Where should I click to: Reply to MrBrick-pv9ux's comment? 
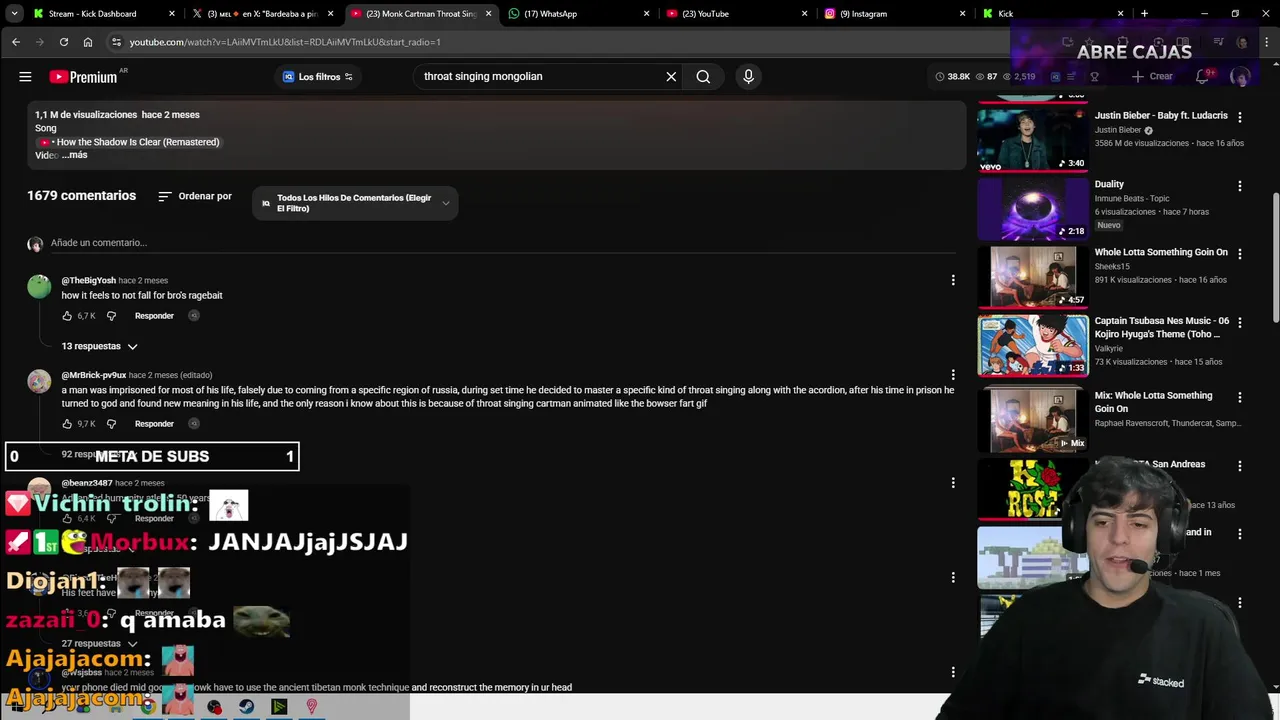[x=154, y=424]
